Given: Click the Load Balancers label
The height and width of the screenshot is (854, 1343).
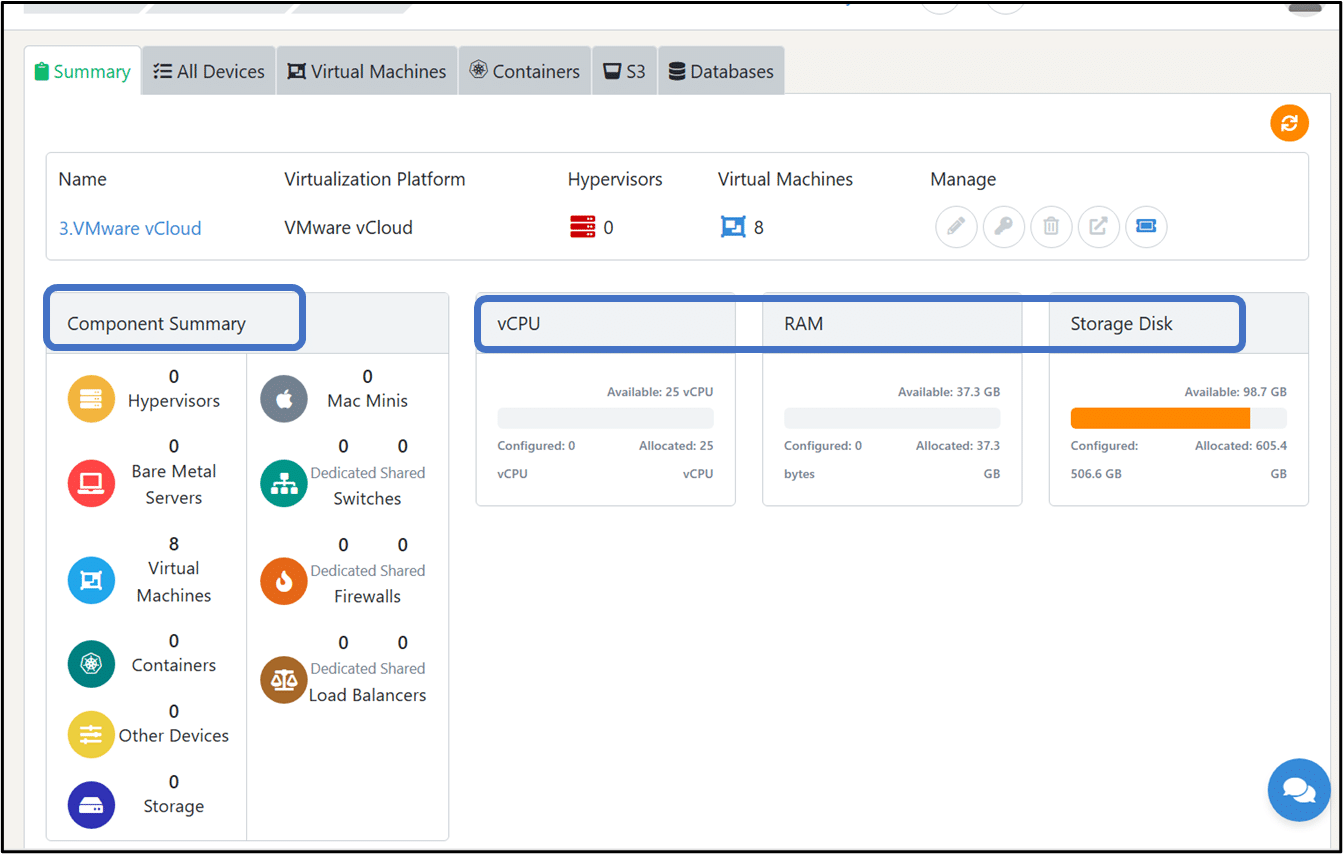Looking at the screenshot, I should pyautogui.click(x=367, y=695).
